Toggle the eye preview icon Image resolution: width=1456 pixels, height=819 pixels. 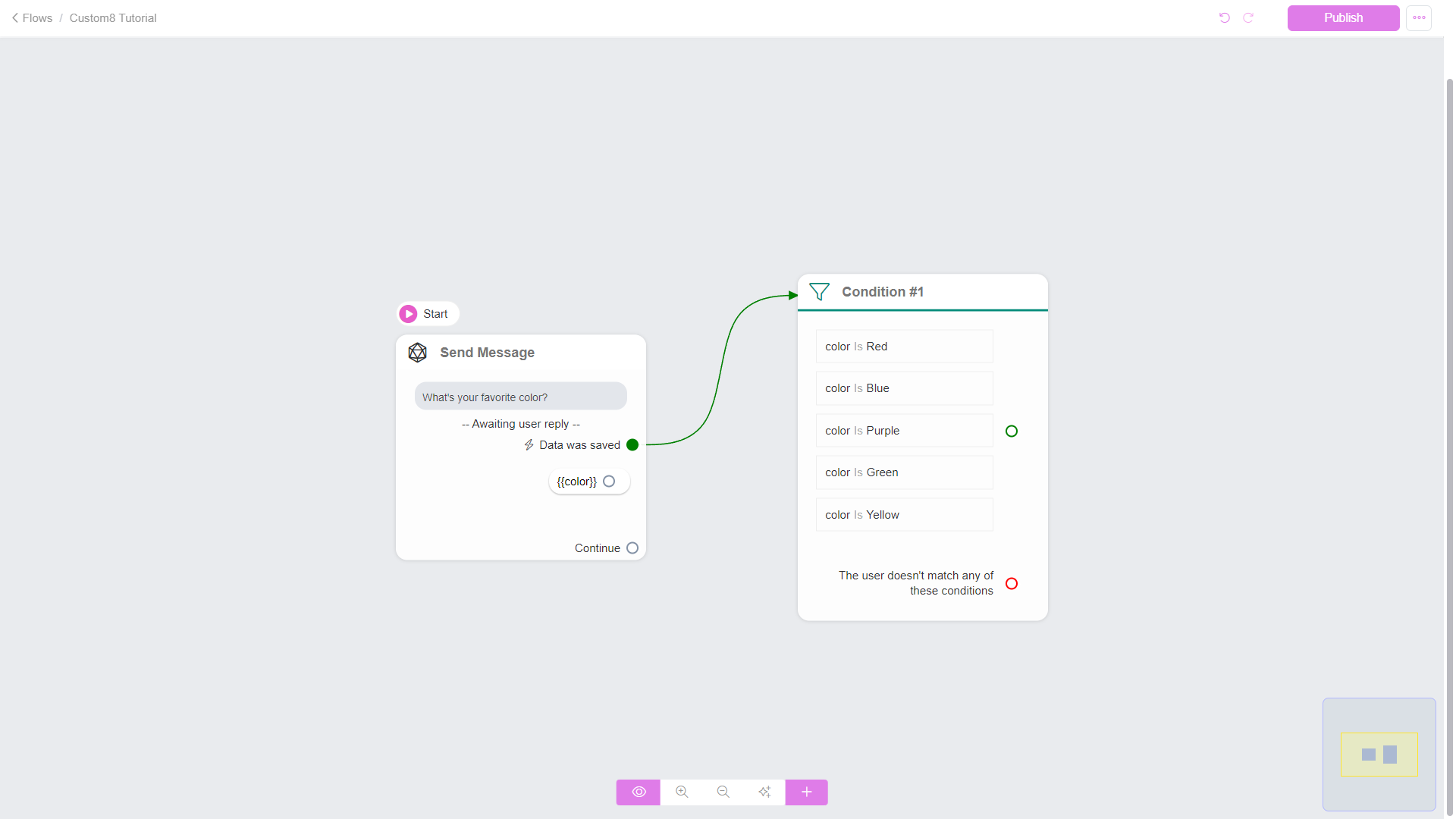click(639, 792)
